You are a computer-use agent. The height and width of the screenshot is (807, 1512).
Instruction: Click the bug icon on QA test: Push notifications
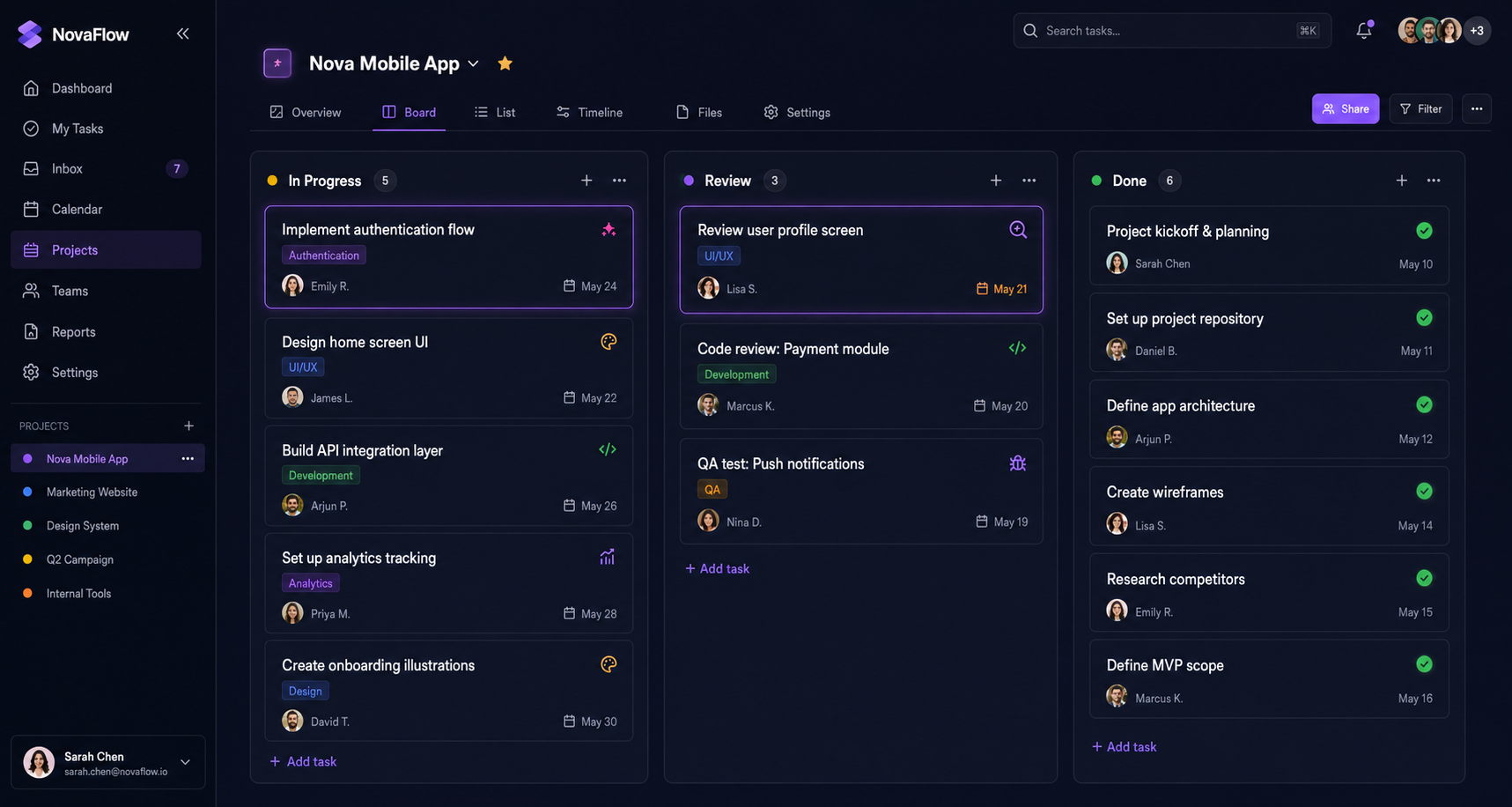coord(1018,463)
